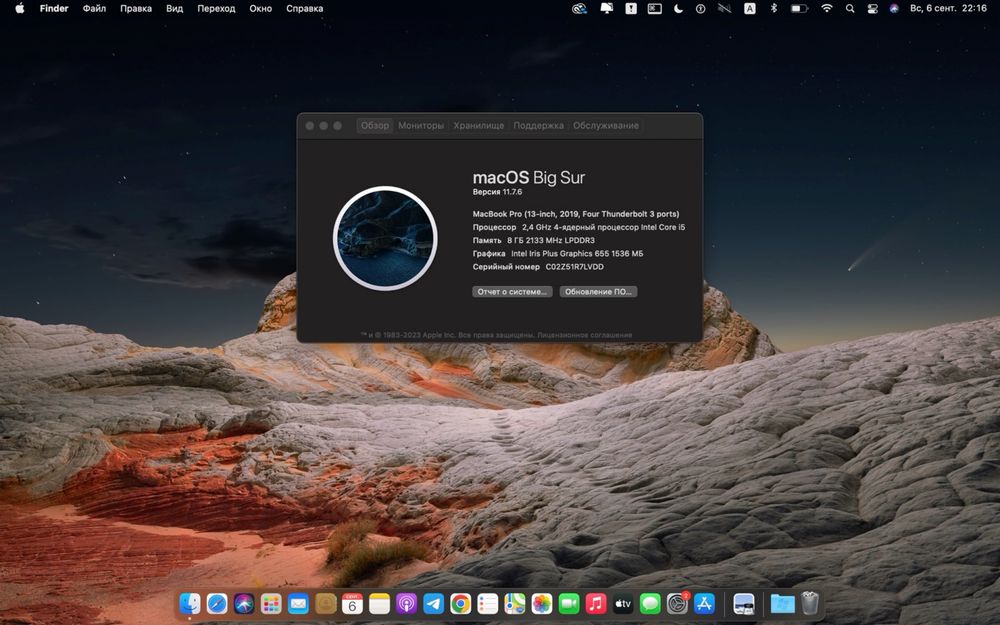Open Finder from the Dock
The height and width of the screenshot is (625, 1000).
pyautogui.click(x=189, y=603)
